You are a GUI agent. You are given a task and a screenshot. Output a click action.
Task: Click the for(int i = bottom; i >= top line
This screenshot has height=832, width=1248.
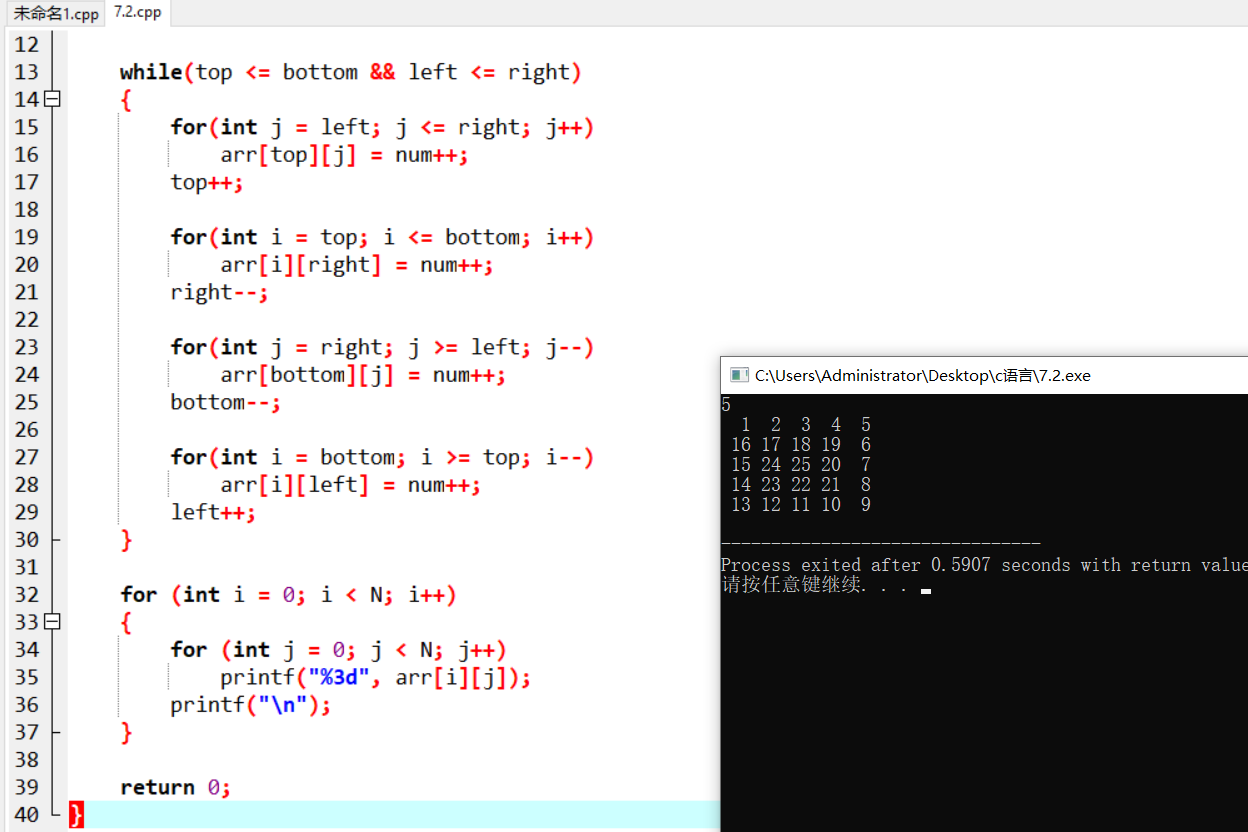point(382,457)
